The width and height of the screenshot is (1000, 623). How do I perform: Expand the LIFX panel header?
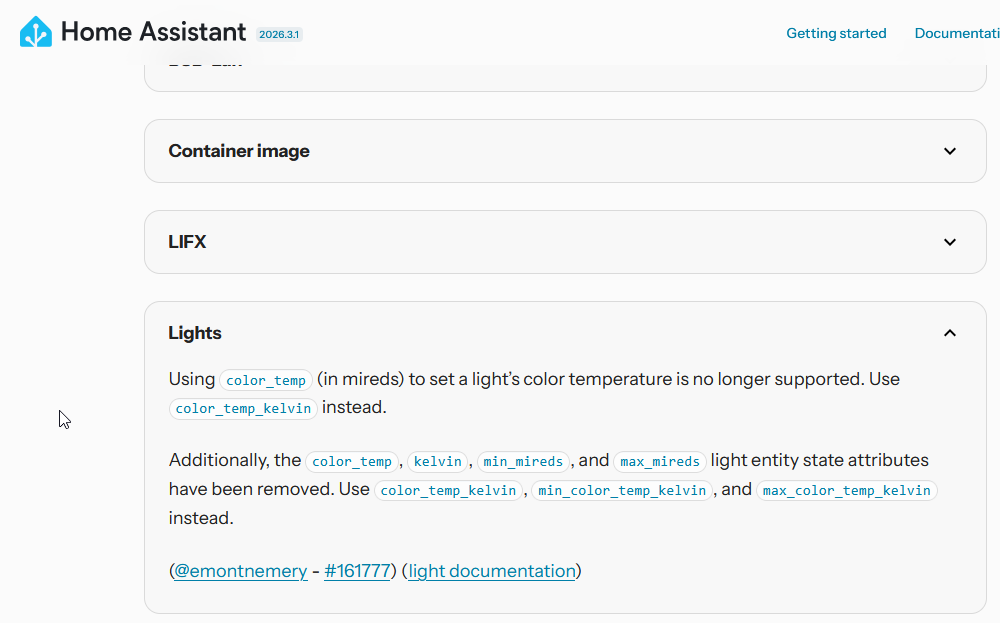click(565, 242)
